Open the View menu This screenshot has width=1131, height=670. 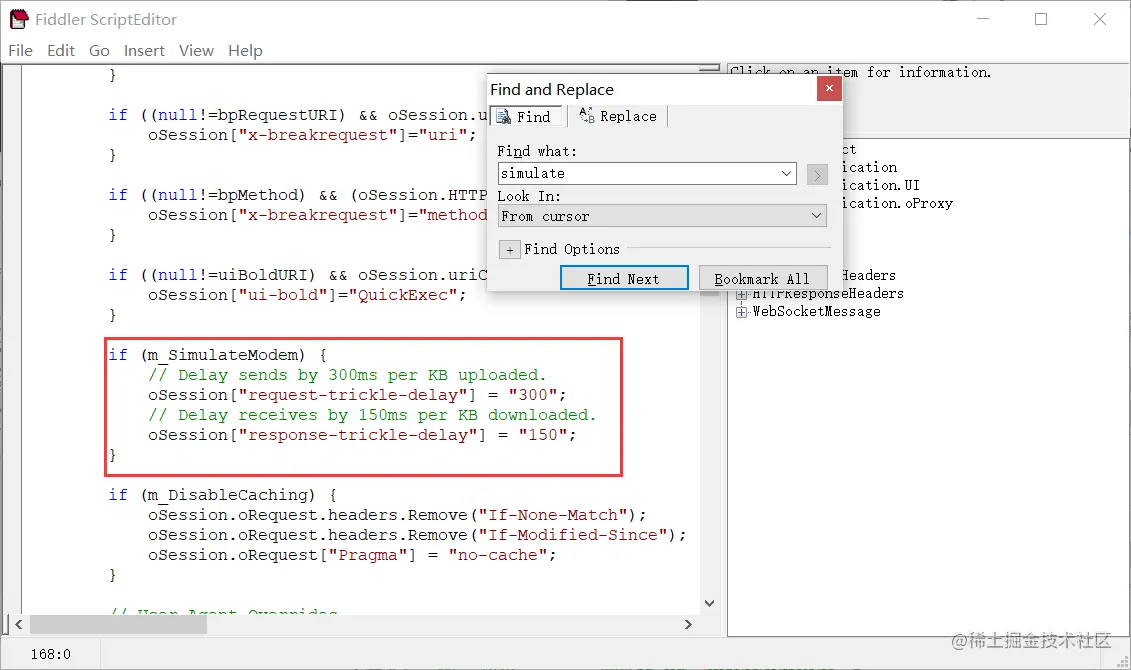(196, 50)
